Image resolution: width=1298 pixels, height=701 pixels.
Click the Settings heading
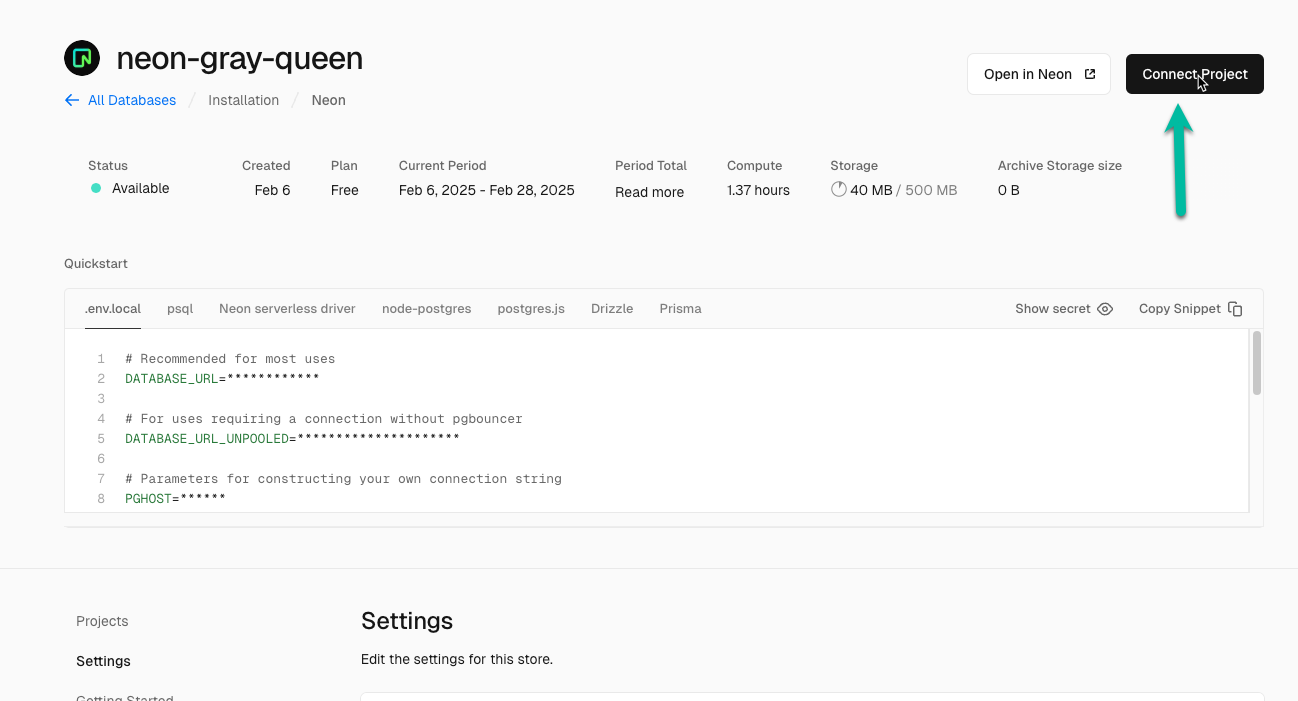[407, 621]
